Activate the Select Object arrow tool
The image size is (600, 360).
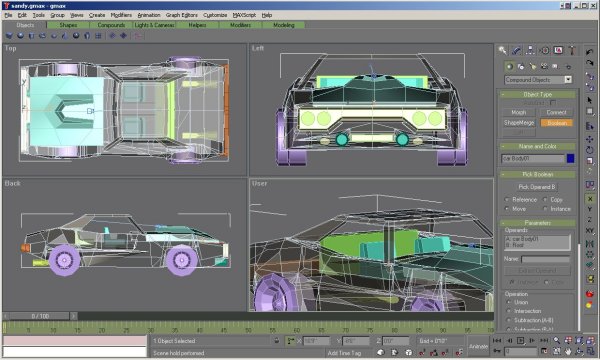tap(590, 100)
